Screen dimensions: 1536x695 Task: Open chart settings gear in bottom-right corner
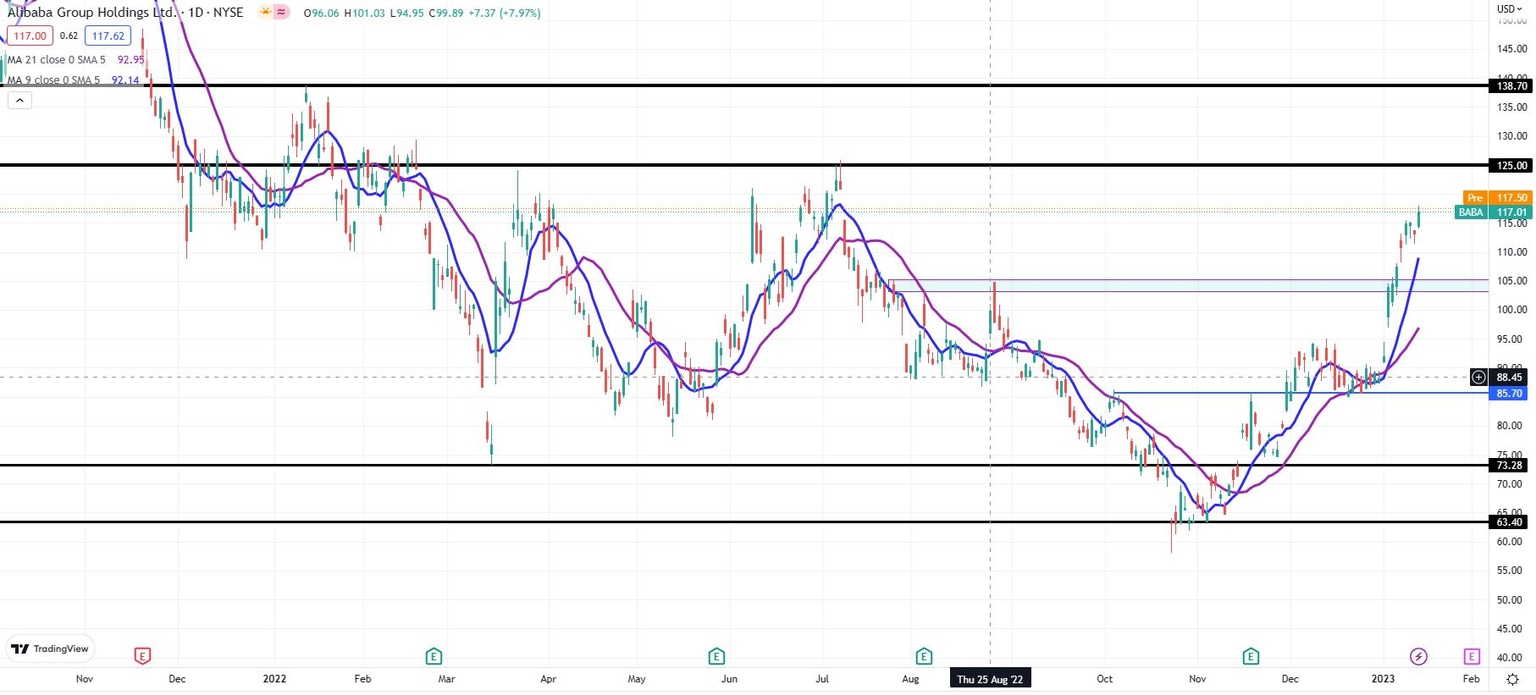1513,678
